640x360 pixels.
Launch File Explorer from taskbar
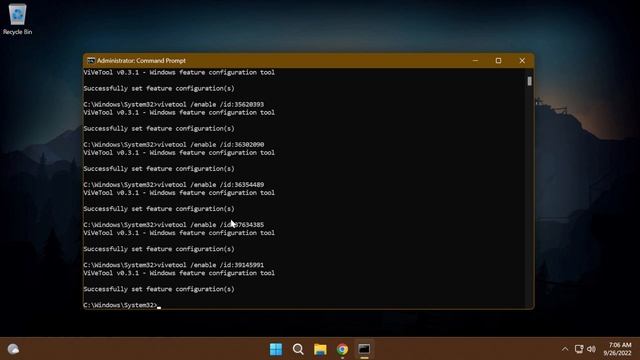point(320,349)
